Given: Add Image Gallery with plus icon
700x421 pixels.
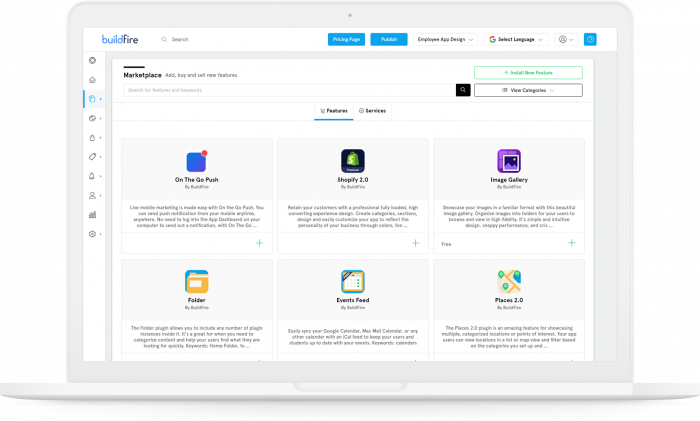Looking at the screenshot, I should pos(571,243).
